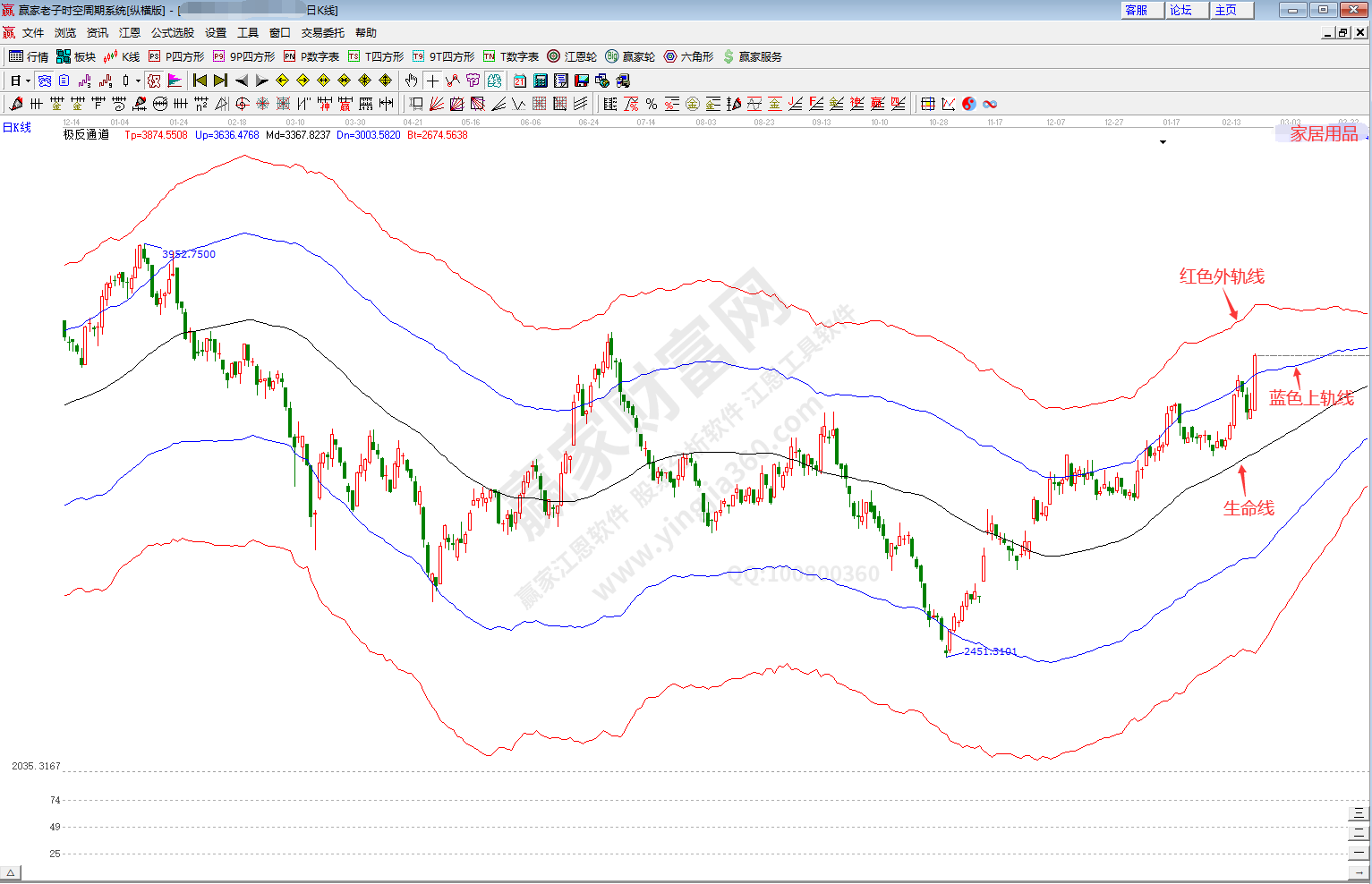
Task: Click the blue infinity loop icon
Action: (x=990, y=104)
